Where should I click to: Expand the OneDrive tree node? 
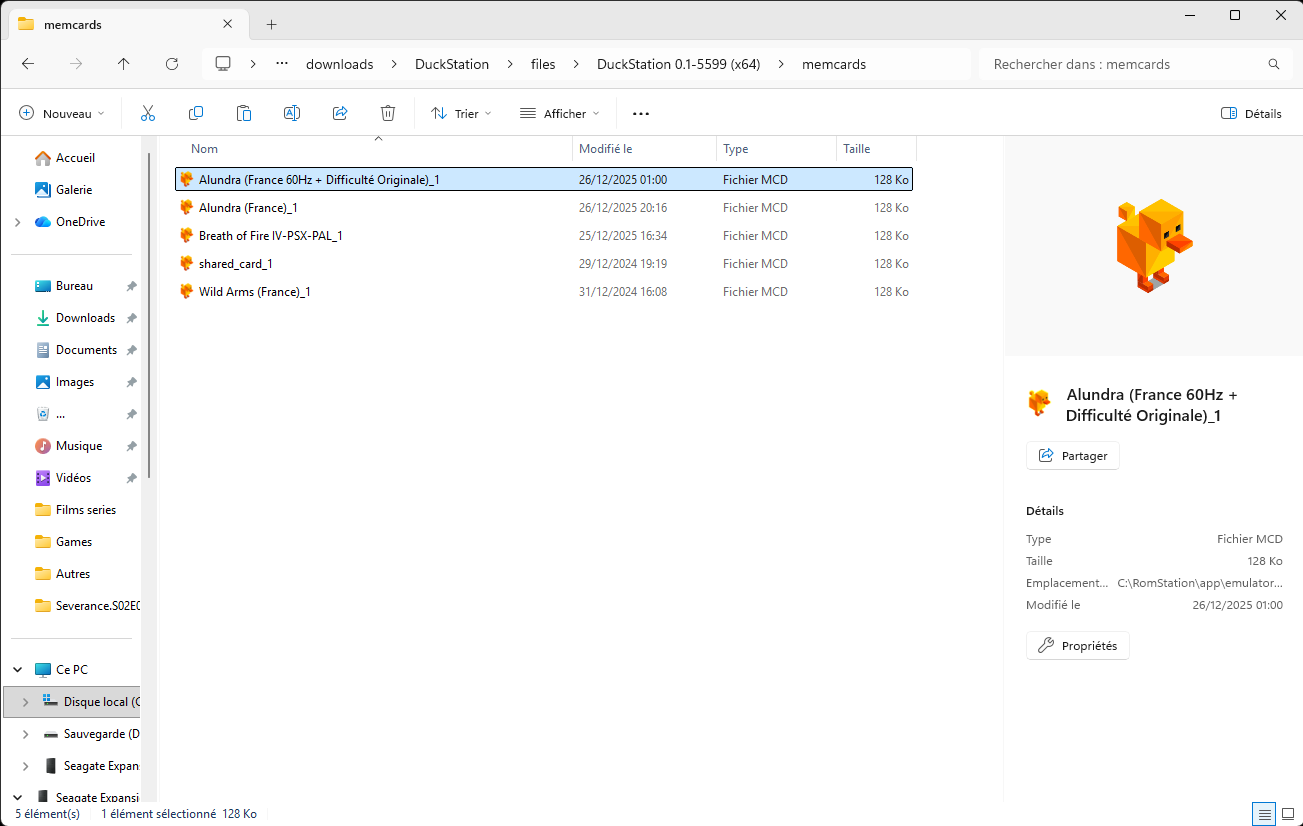coord(18,222)
